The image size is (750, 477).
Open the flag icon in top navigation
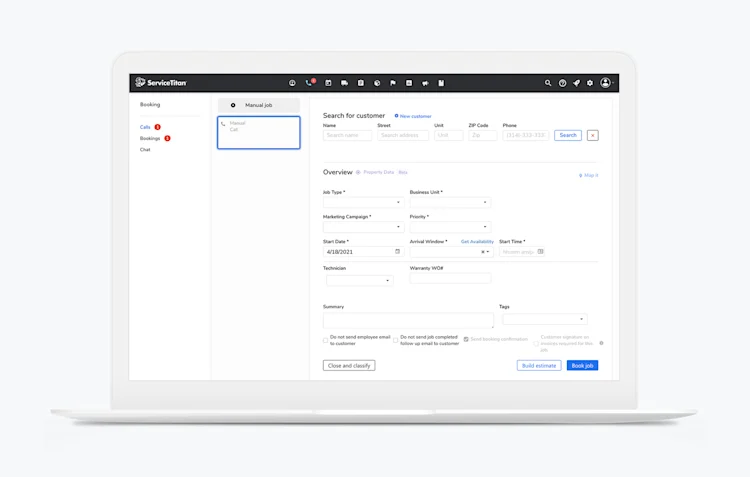[x=393, y=83]
